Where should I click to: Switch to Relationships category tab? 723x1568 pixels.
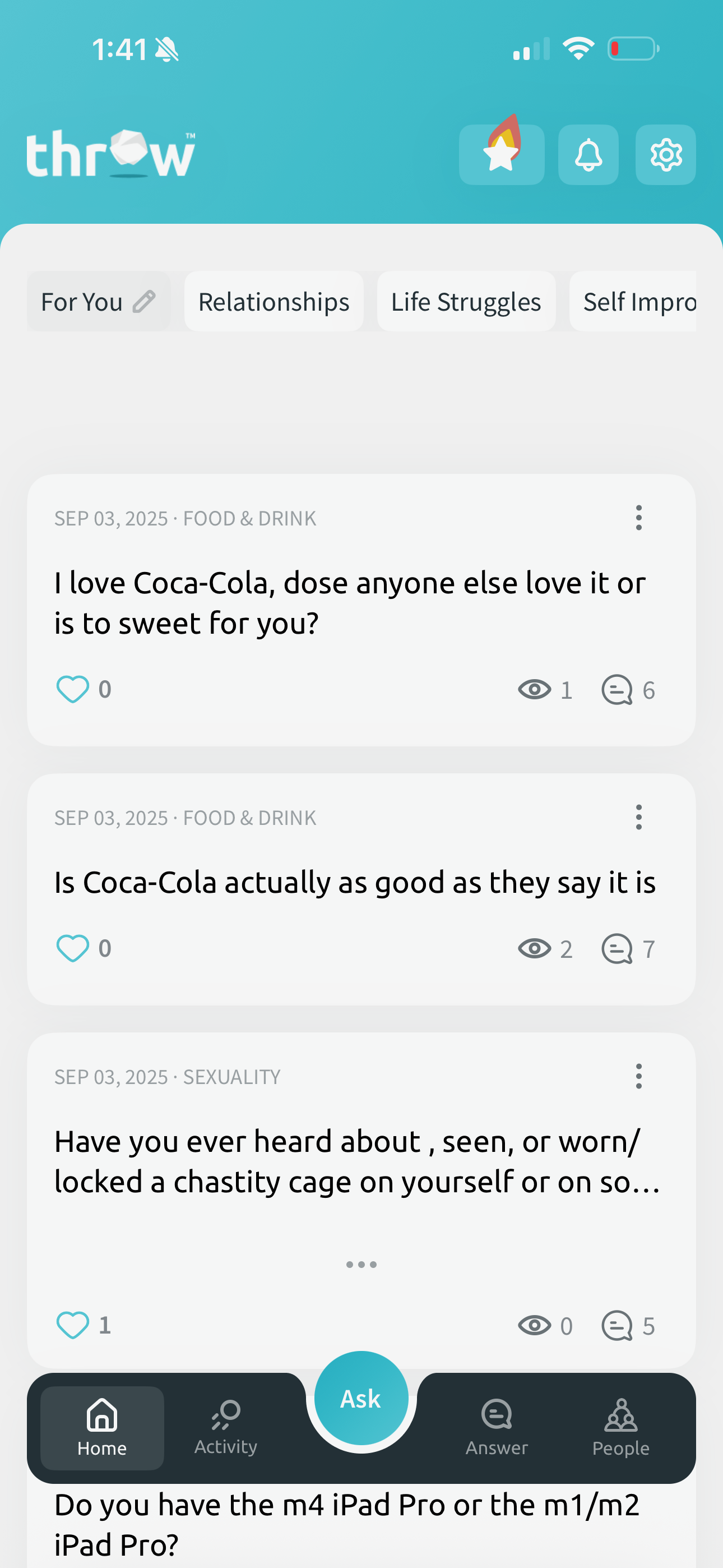[x=274, y=301]
